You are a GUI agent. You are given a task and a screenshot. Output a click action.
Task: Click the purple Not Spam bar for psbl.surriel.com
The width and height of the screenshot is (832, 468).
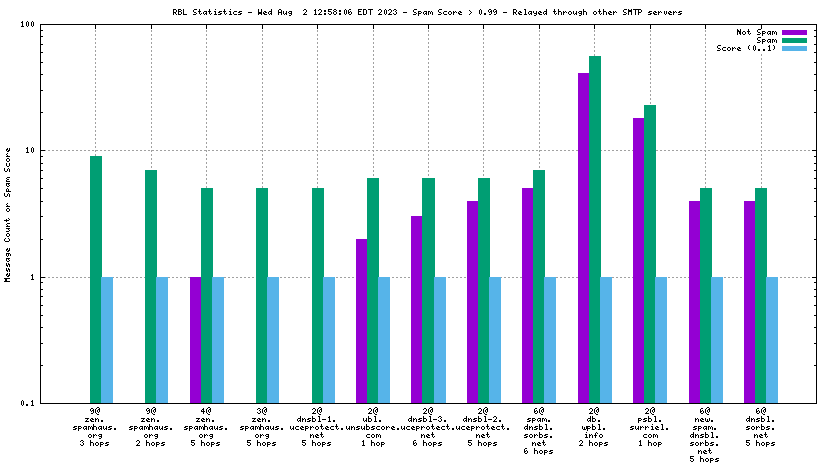(x=638, y=260)
